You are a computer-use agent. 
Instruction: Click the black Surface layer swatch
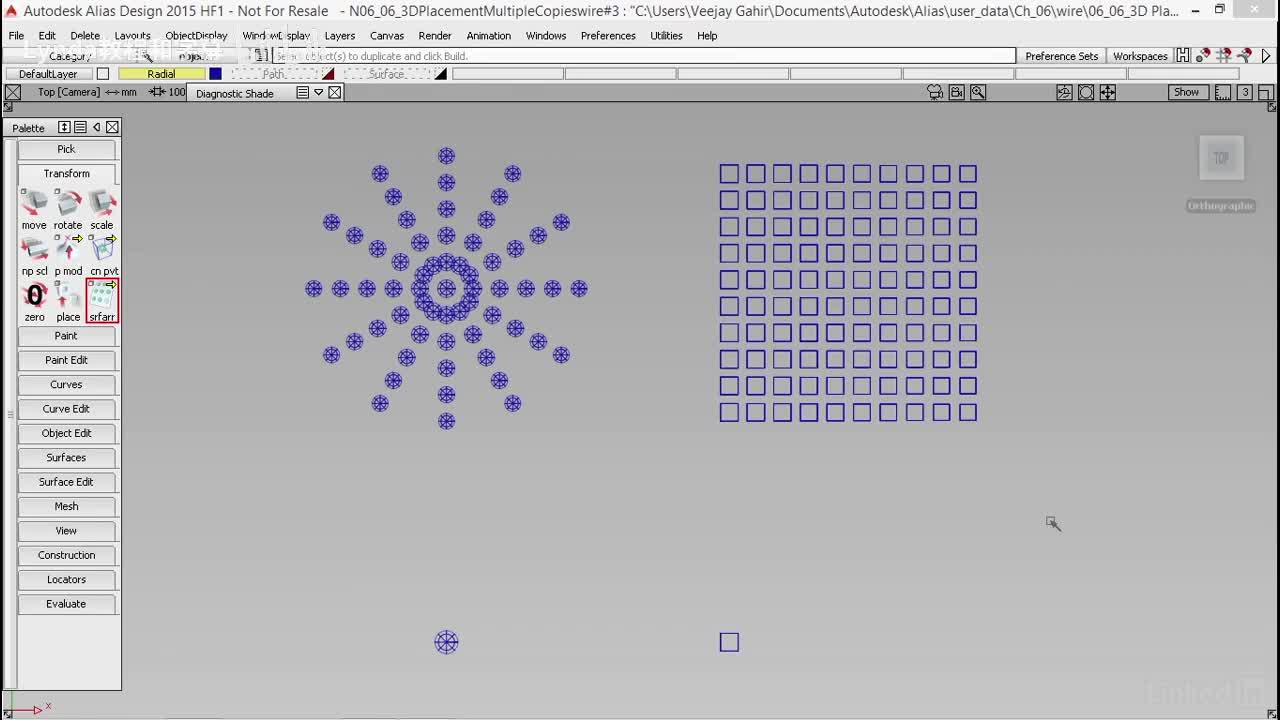click(x=441, y=74)
